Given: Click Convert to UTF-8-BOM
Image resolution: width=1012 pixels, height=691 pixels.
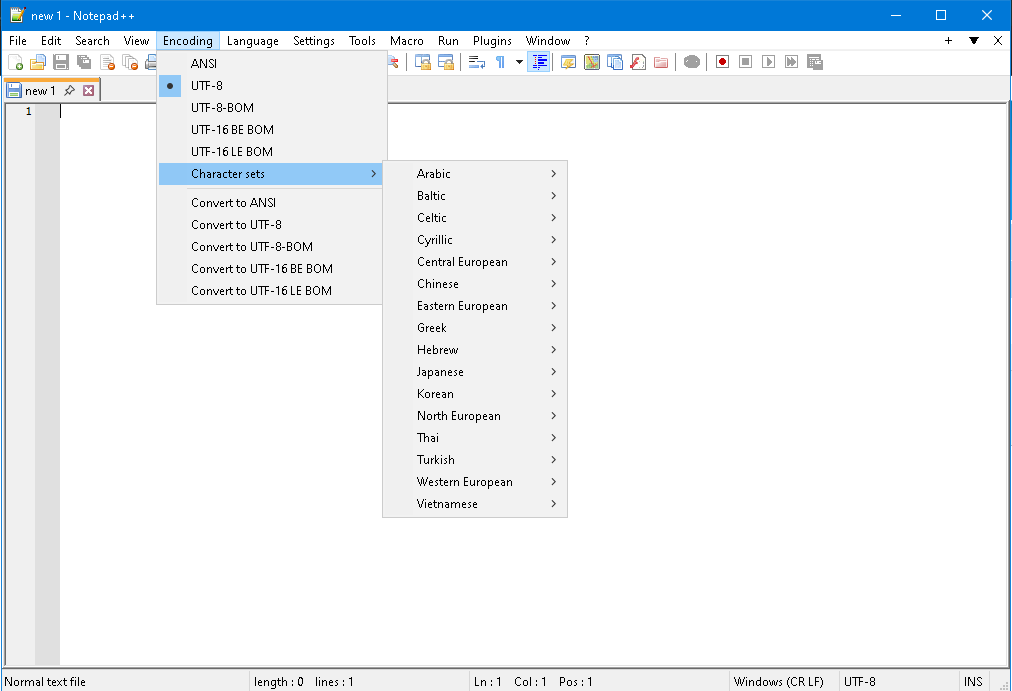Looking at the screenshot, I should 252,247.
